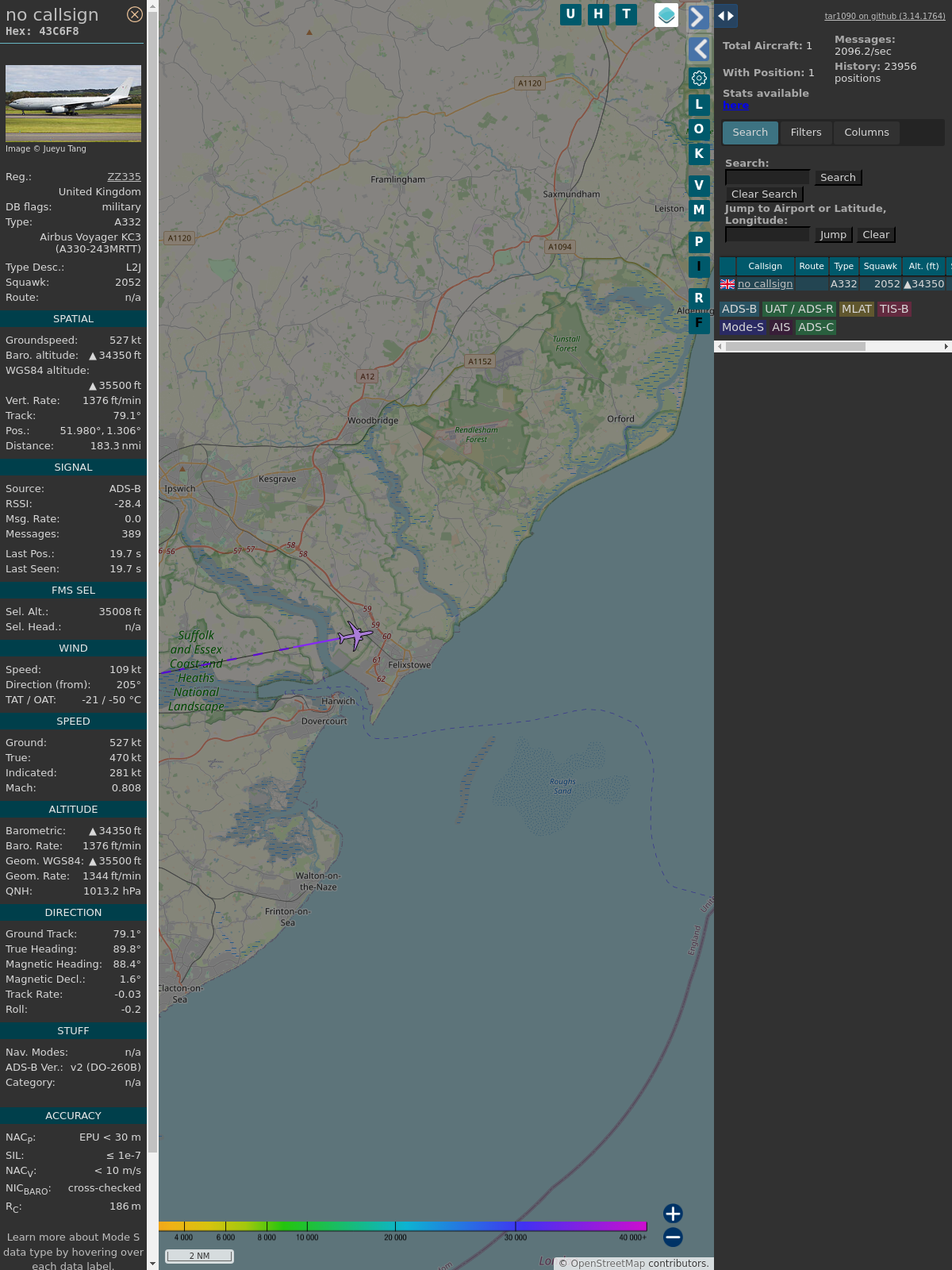The height and width of the screenshot is (1270, 952).
Task: Click the Jump button
Action: (x=833, y=235)
